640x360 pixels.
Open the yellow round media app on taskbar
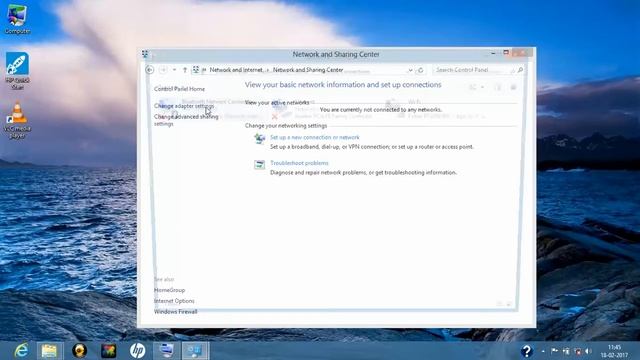[79, 351]
